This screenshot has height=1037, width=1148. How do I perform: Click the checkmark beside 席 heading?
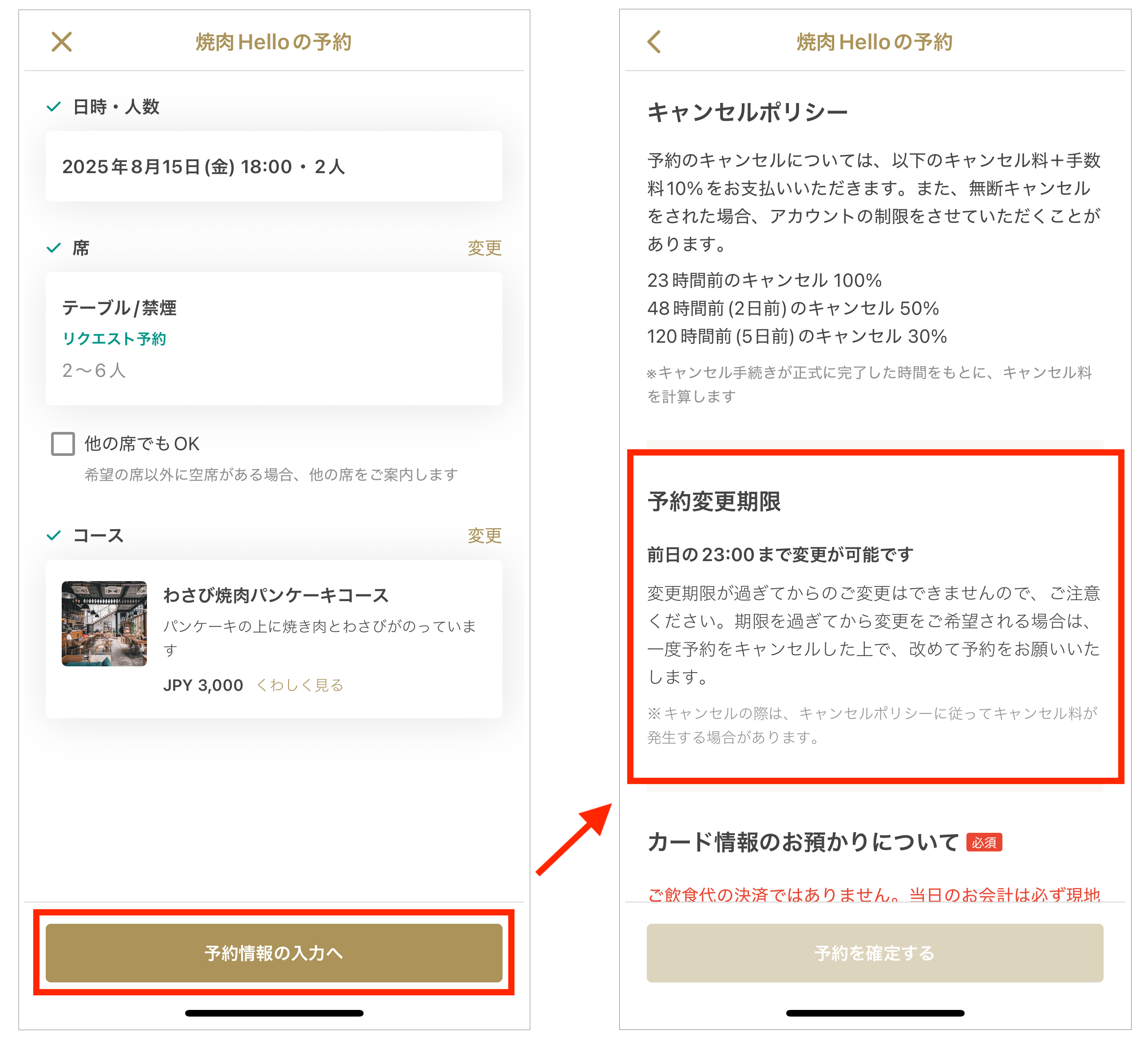54,248
